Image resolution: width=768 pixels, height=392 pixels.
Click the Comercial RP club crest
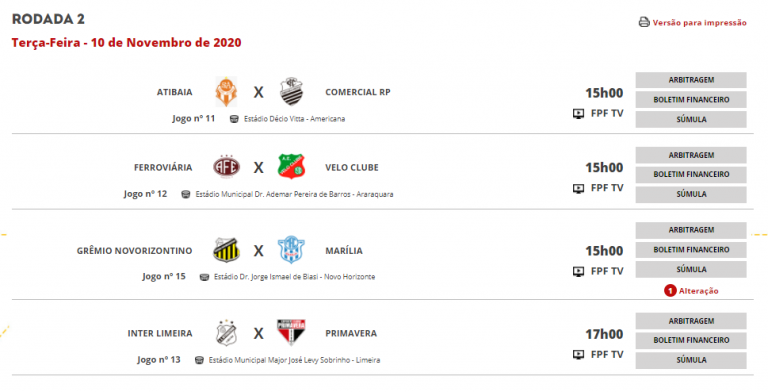[x=291, y=92]
